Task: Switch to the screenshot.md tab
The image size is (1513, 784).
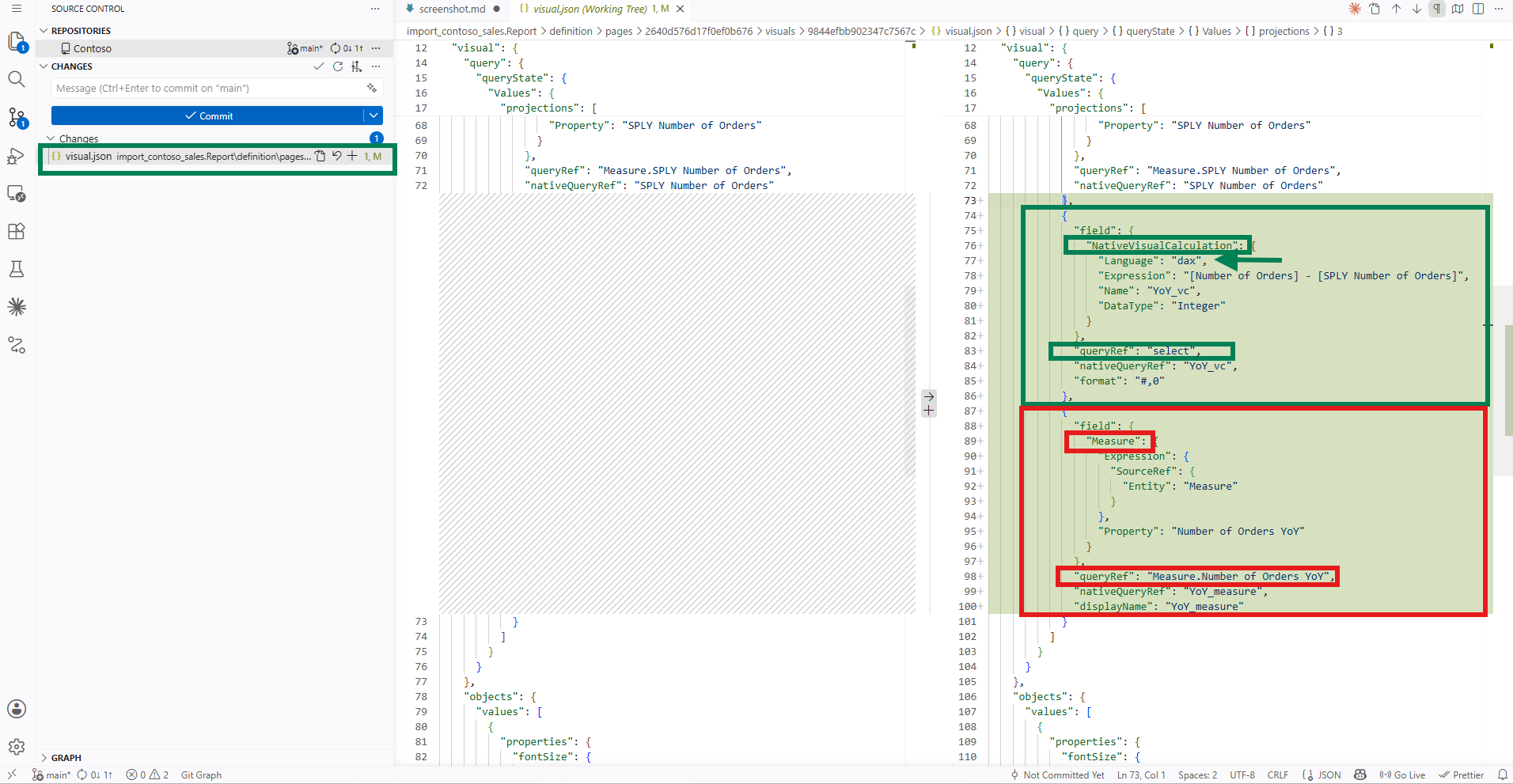Action: (453, 9)
